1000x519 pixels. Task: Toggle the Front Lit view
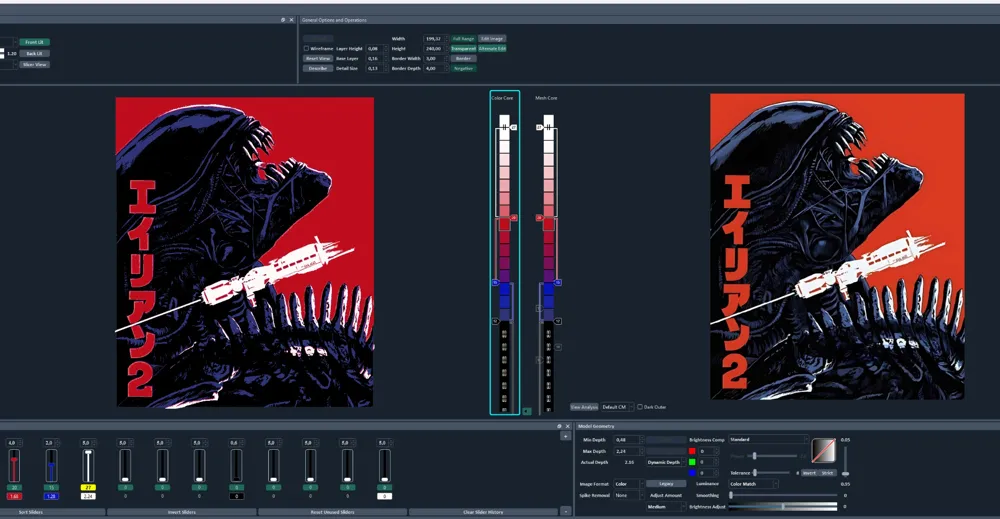point(34,42)
